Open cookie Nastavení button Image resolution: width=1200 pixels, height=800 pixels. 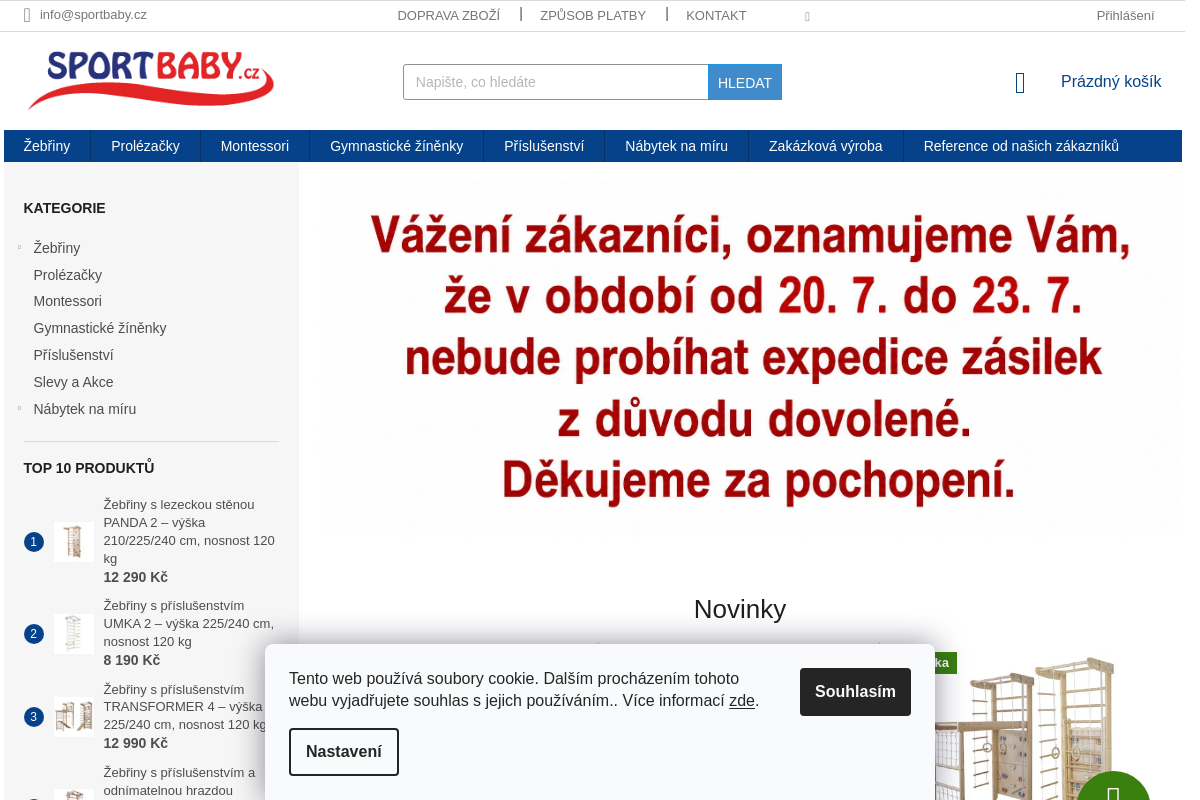point(344,752)
